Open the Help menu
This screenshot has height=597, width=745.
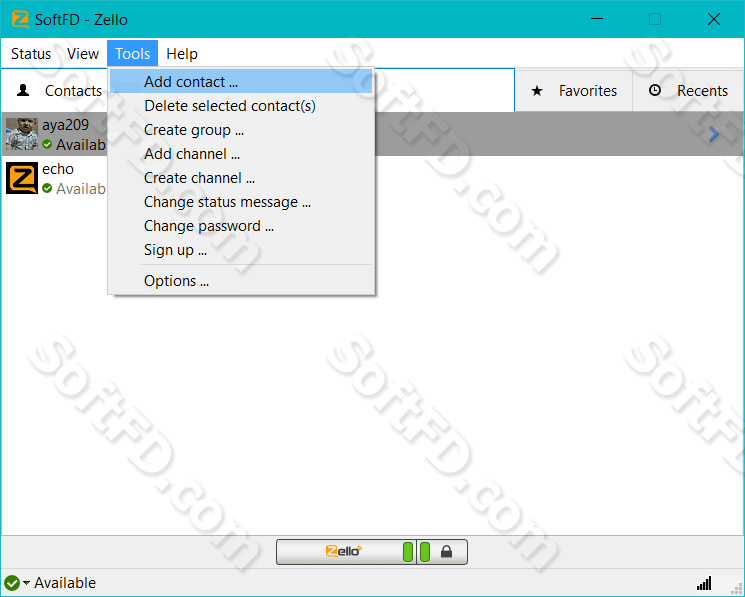tap(182, 54)
